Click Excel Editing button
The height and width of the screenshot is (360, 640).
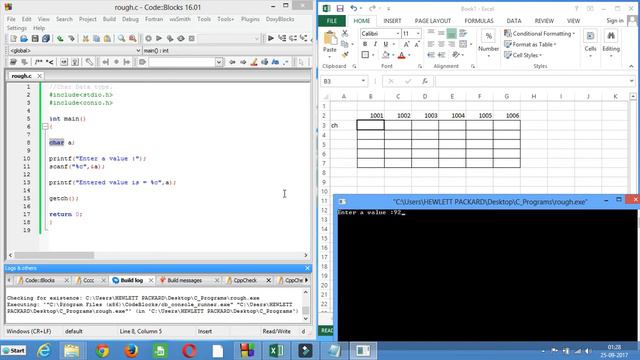click(611, 43)
